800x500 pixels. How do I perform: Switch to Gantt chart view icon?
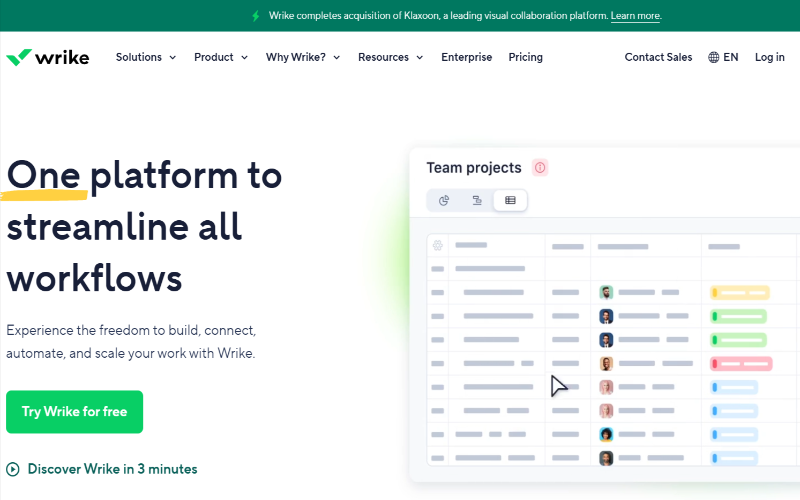[477, 201]
